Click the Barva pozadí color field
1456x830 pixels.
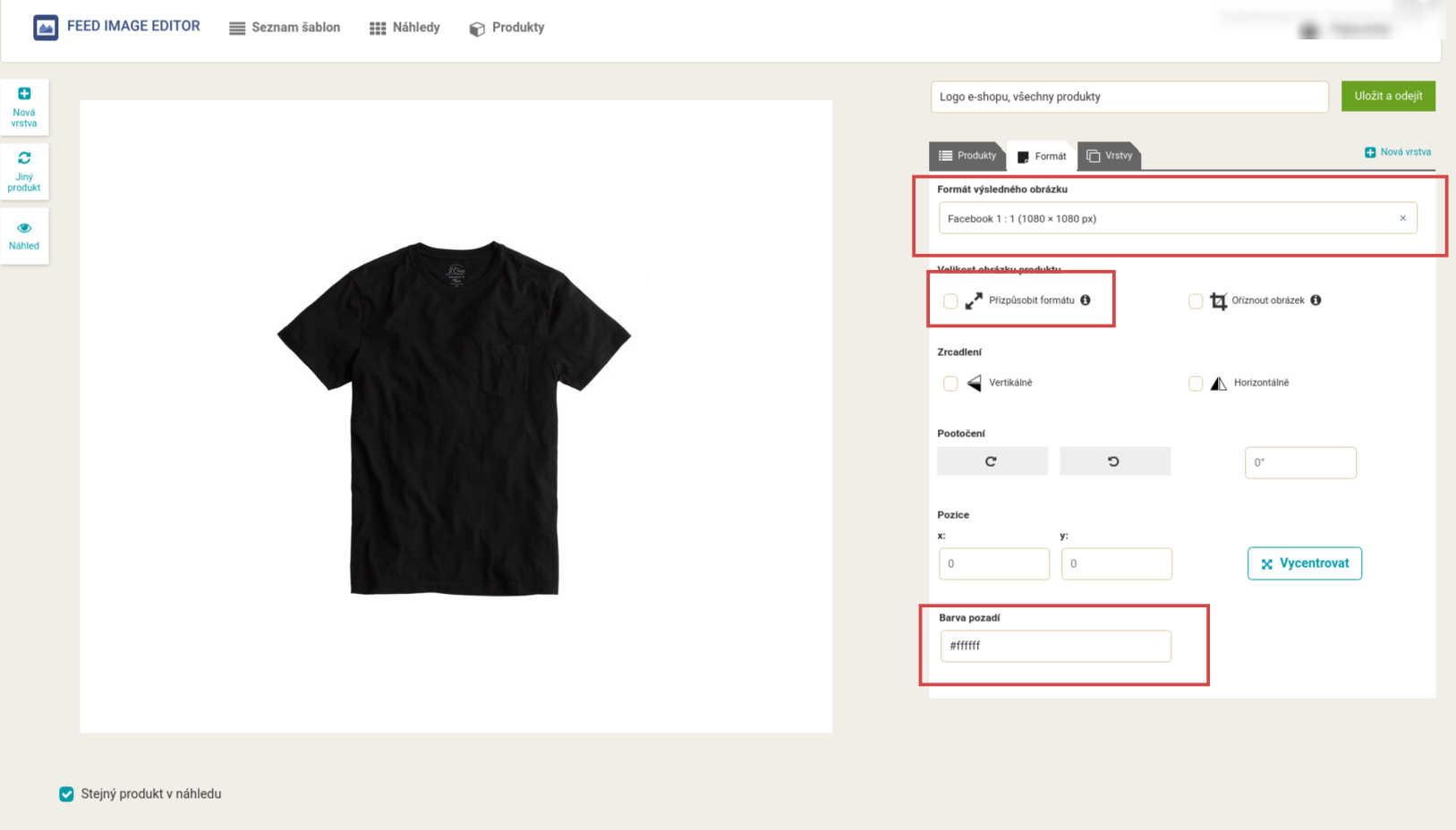tap(1055, 646)
